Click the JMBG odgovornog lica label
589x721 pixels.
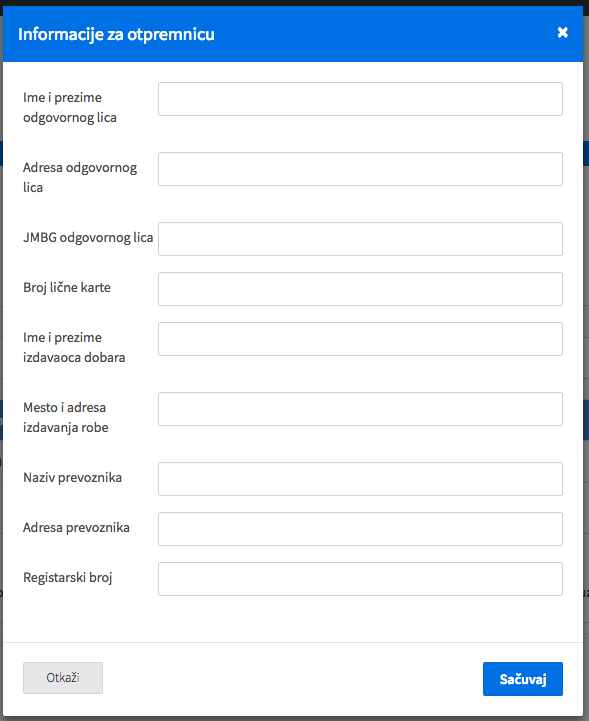coord(88,238)
